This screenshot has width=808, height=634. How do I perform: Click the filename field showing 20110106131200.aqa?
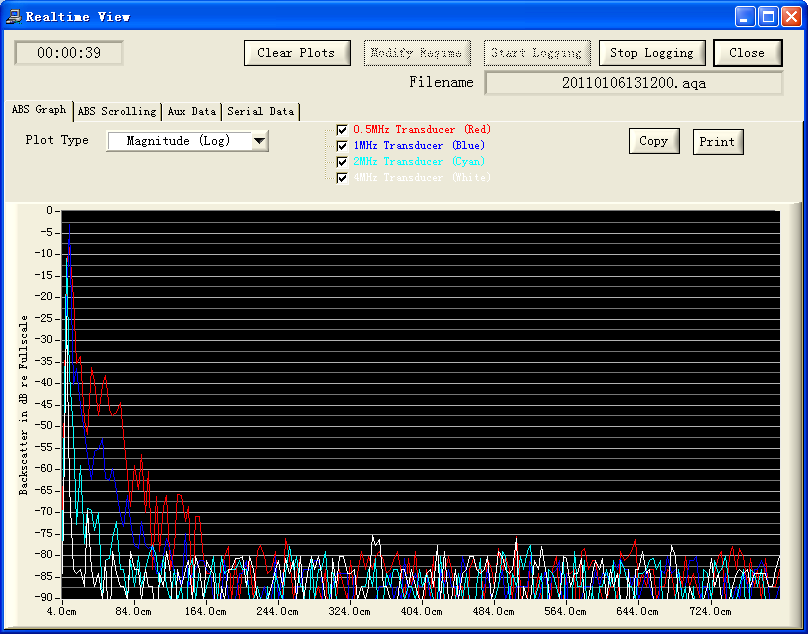[633, 83]
